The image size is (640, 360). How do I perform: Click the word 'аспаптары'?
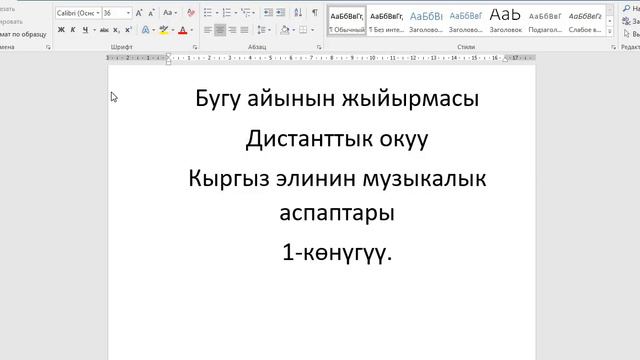pyautogui.click(x=337, y=214)
